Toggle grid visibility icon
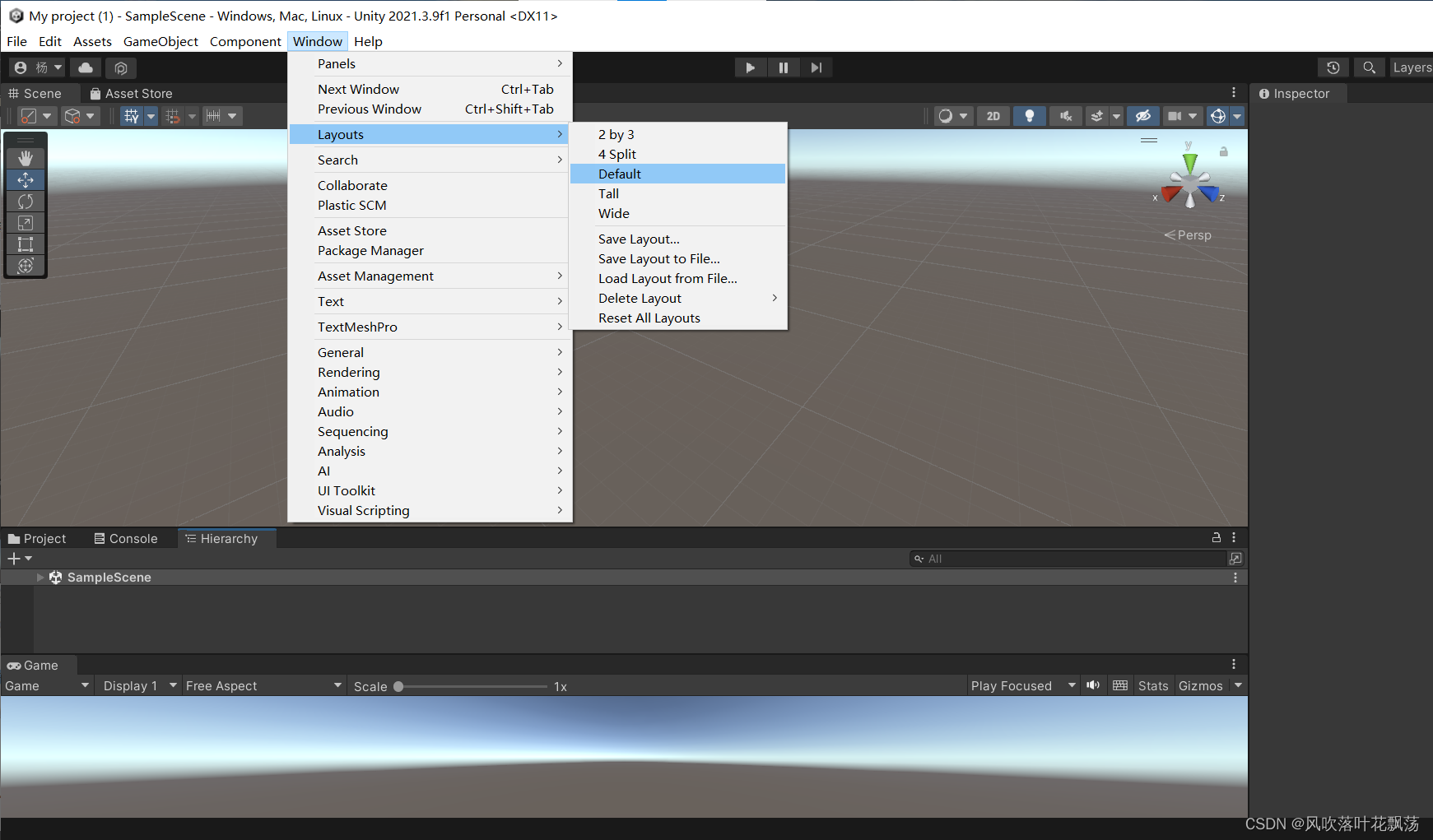The image size is (1433, 840). coord(132,116)
